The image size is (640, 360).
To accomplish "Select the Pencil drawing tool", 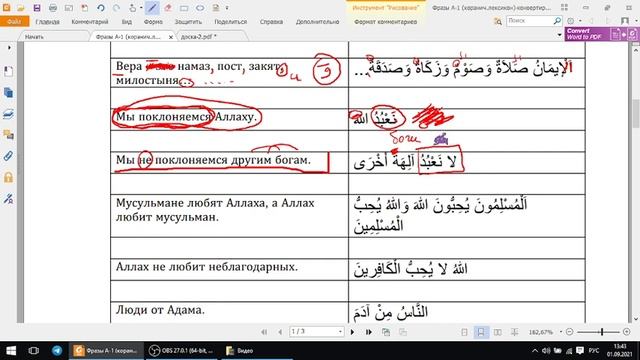I will (x=152, y=8).
